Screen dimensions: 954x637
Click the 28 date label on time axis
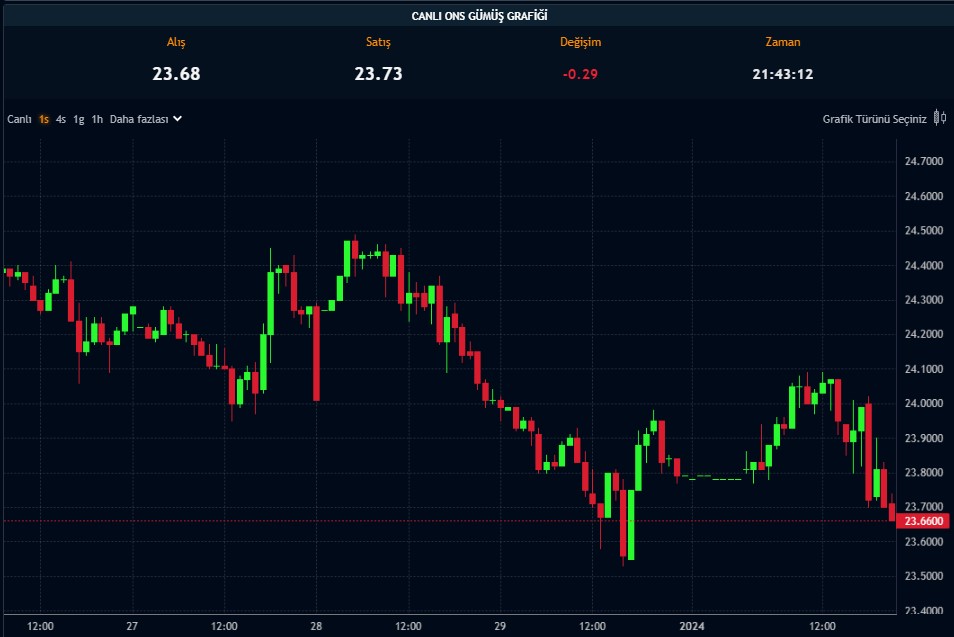(316, 626)
